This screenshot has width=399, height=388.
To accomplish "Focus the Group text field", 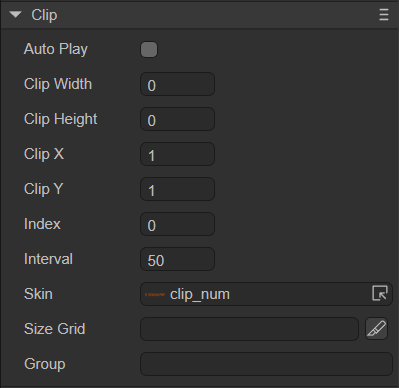I will click(266, 364).
